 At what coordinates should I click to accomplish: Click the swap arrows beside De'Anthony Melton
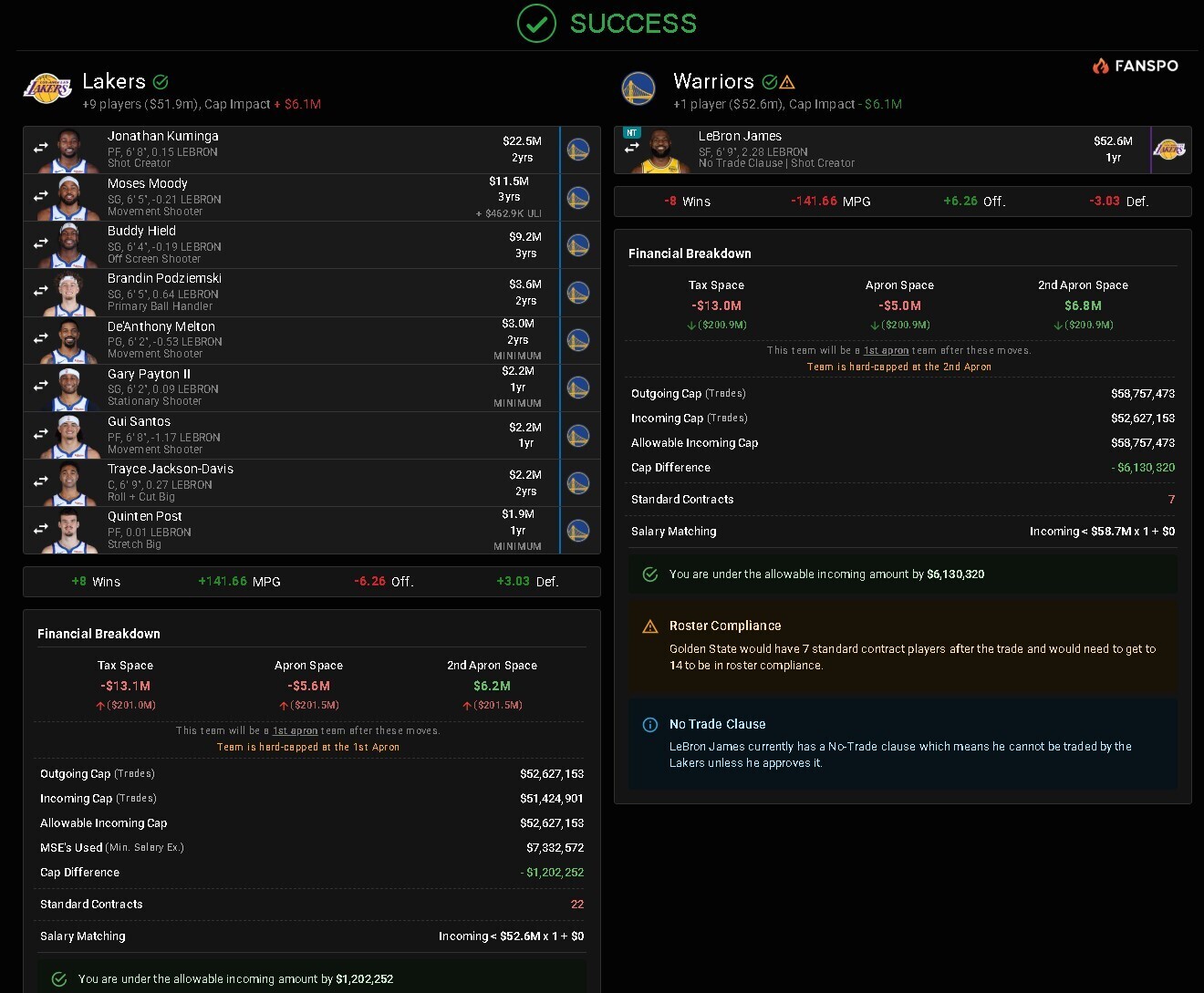pos(41,339)
